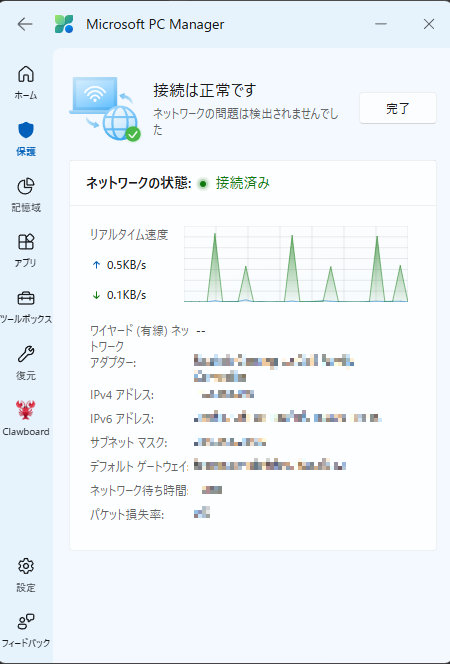Close the PC Manager window
This screenshot has height=664, width=450.
tap(429, 24)
